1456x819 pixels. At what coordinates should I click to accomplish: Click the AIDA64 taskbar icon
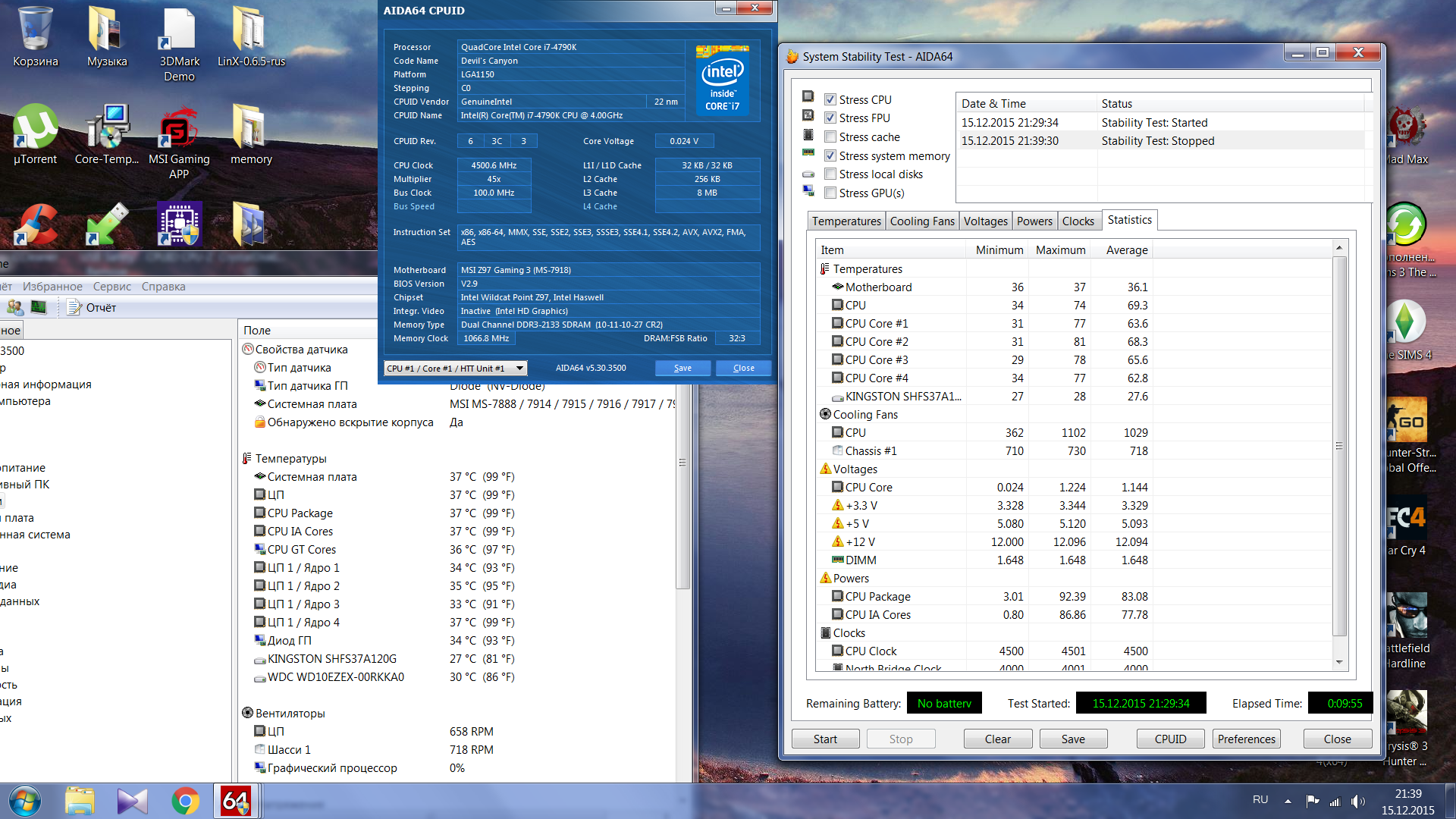[x=235, y=801]
